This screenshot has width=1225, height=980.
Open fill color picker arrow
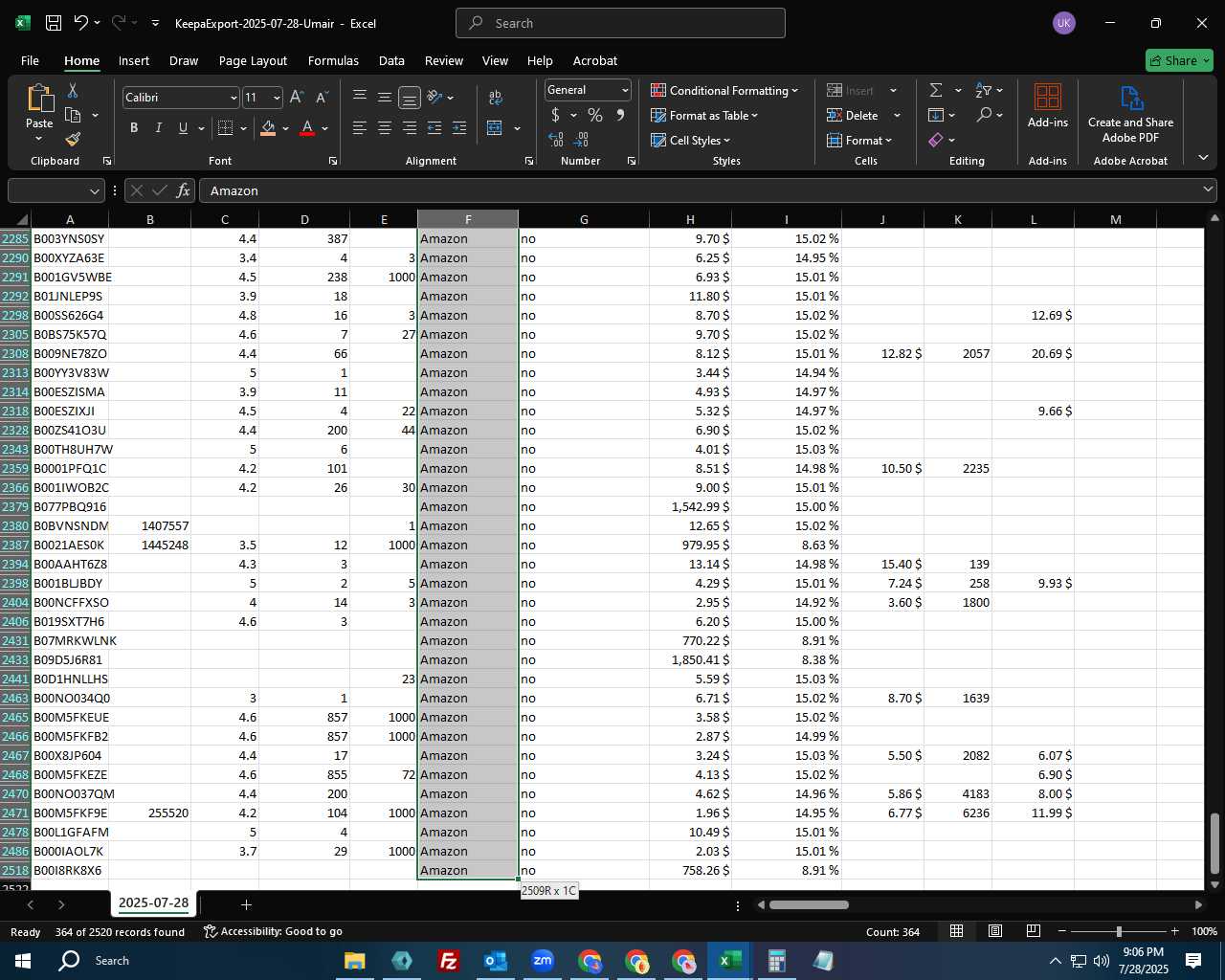285,128
